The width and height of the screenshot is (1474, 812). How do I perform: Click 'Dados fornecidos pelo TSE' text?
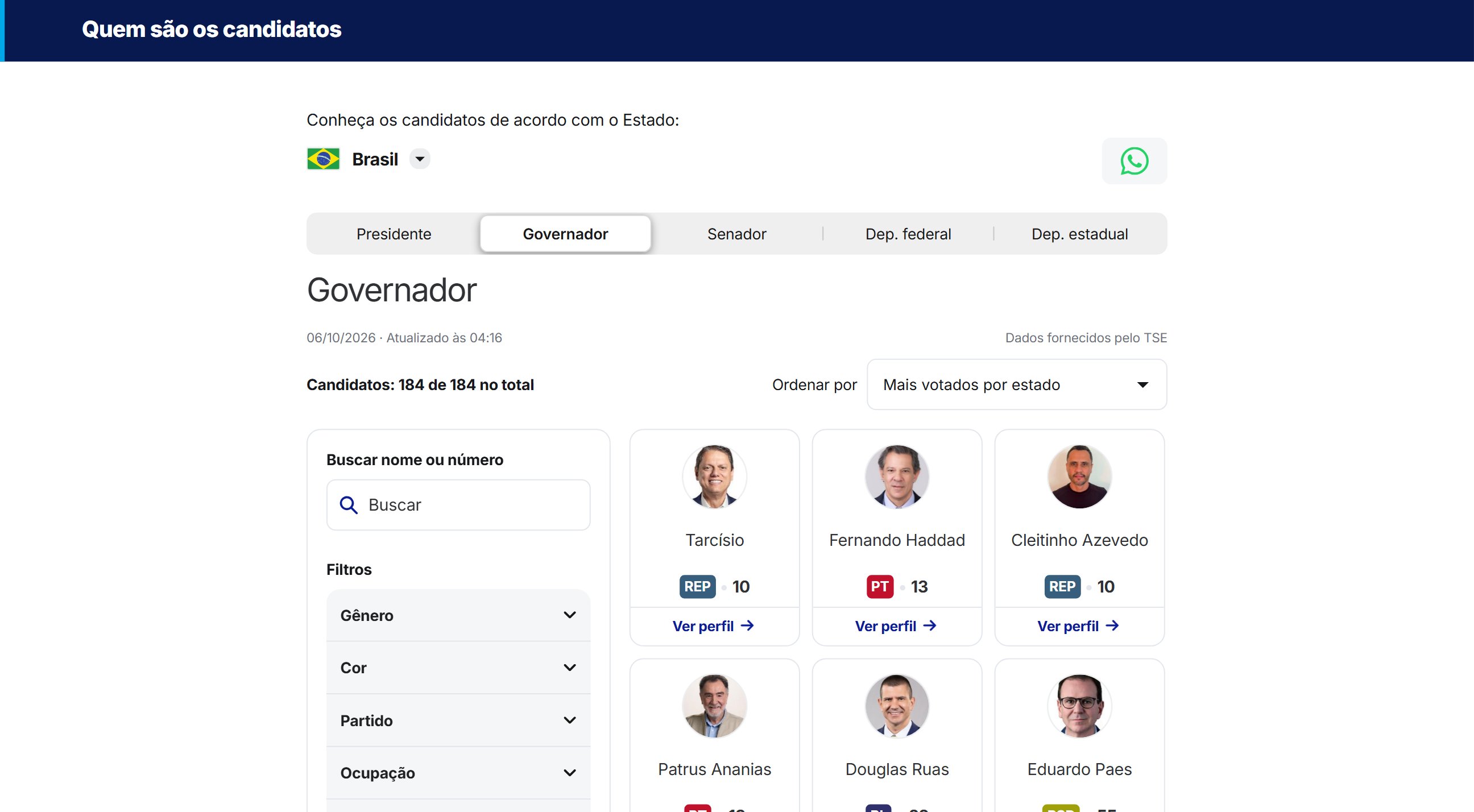click(1086, 338)
